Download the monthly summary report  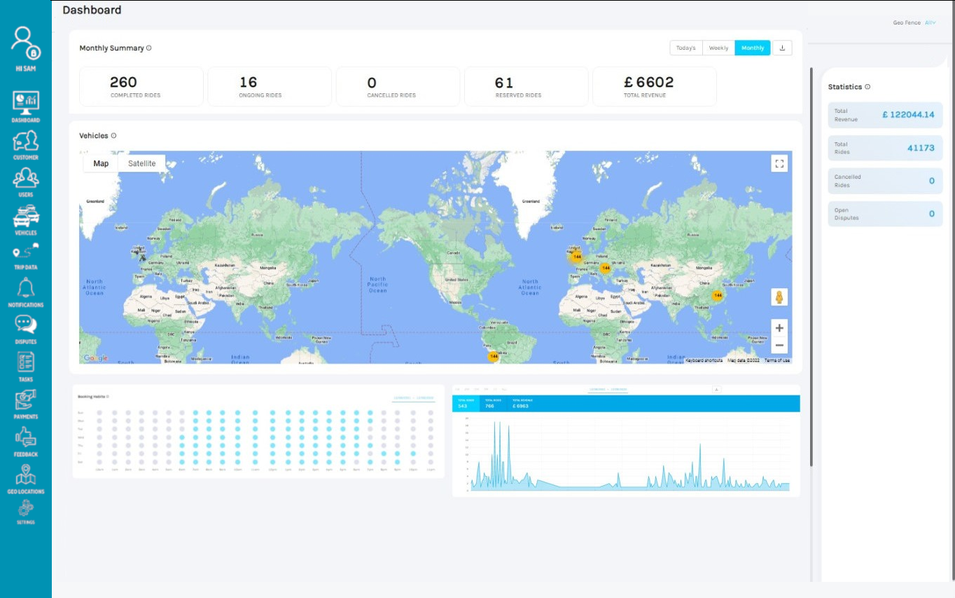click(782, 48)
